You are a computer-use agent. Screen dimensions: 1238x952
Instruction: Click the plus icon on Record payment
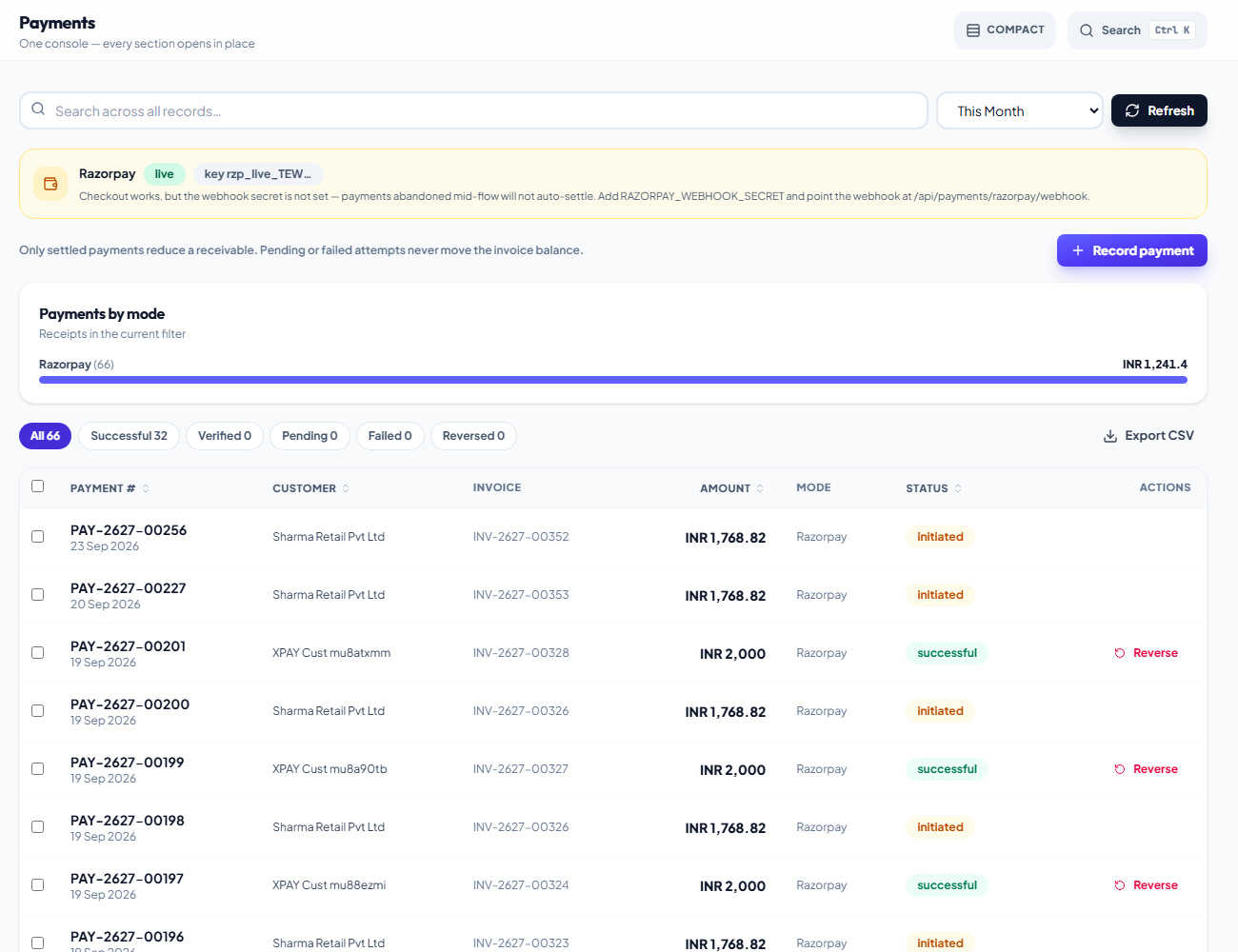[1078, 250]
